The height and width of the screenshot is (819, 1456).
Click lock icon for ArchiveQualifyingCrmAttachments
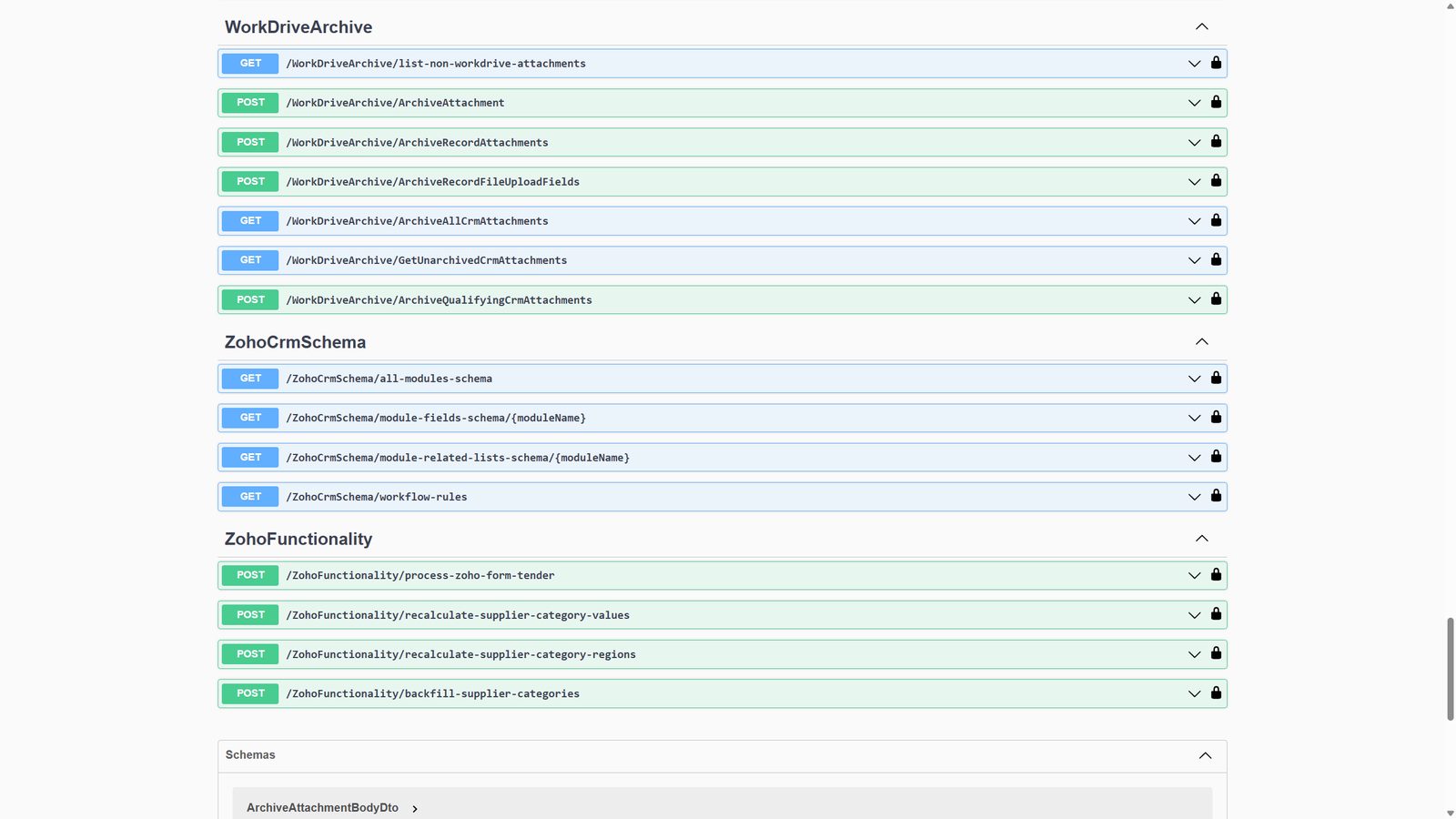(x=1216, y=298)
